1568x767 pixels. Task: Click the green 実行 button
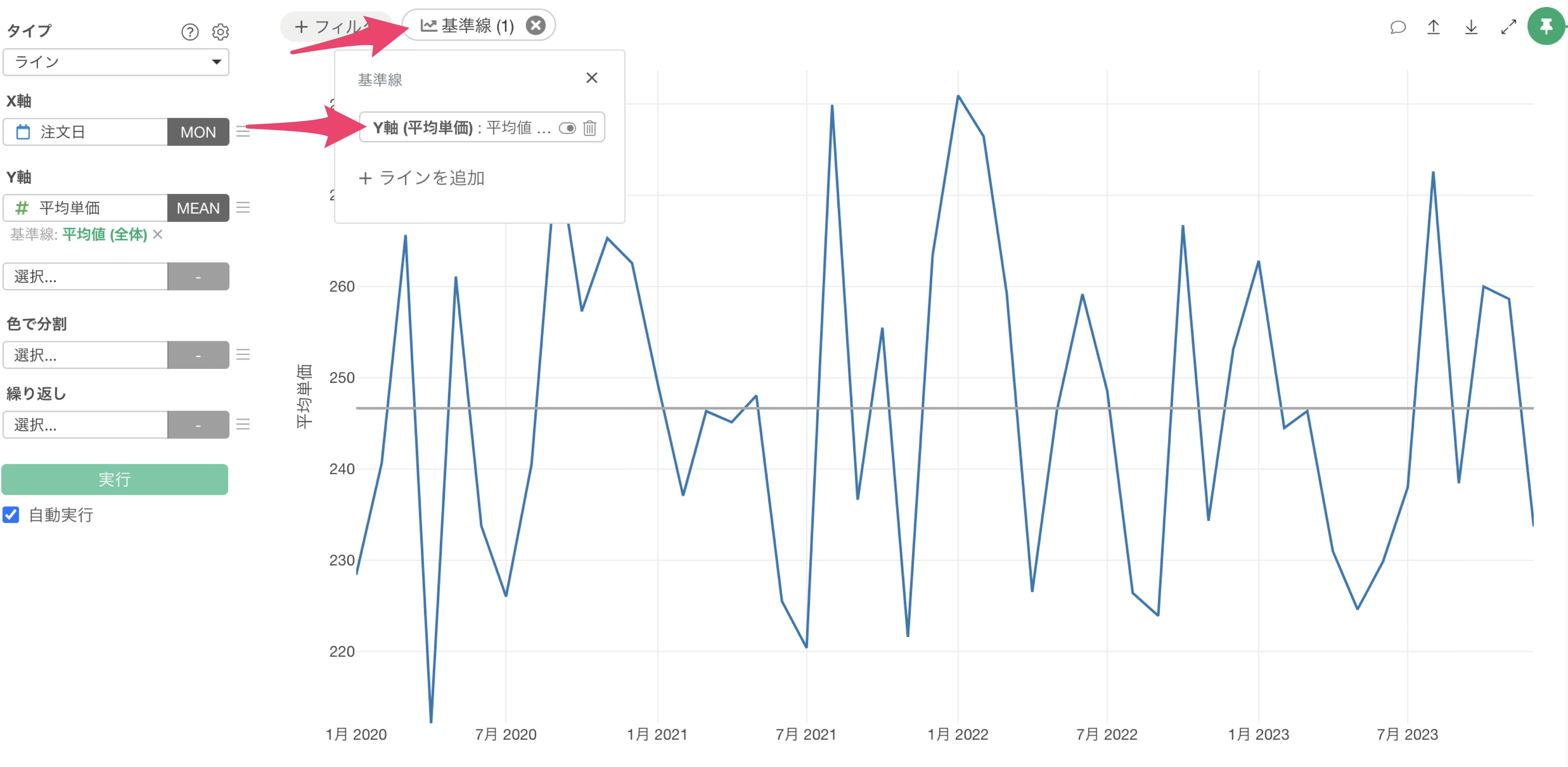(x=114, y=479)
